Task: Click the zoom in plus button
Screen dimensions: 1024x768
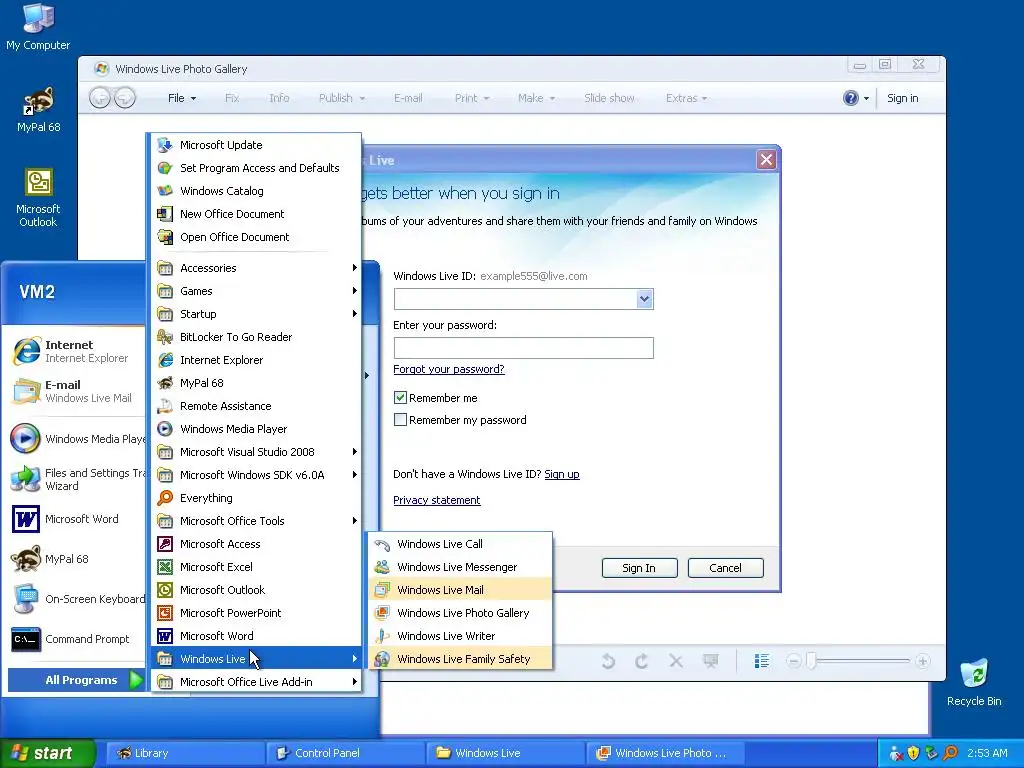Action: [x=922, y=661]
